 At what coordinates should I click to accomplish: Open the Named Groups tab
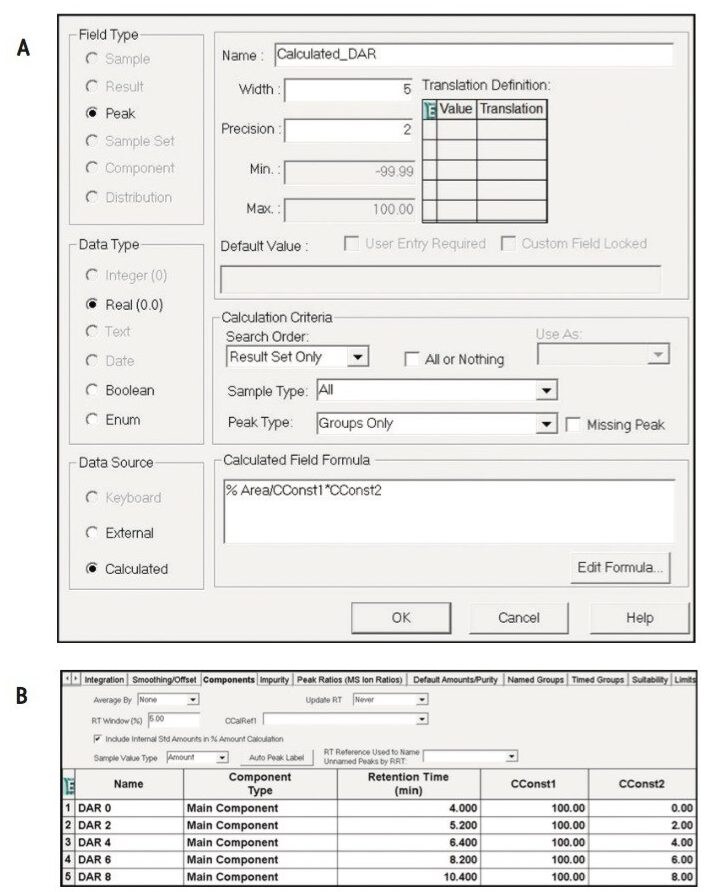point(535,680)
